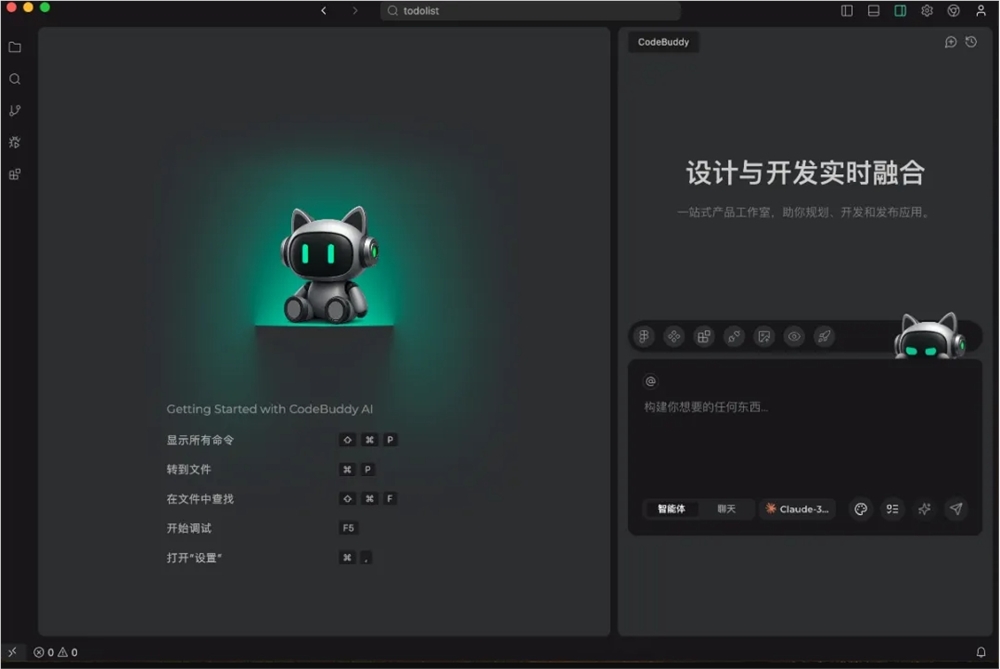Select the Figma import icon above the chat input

click(x=643, y=336)
